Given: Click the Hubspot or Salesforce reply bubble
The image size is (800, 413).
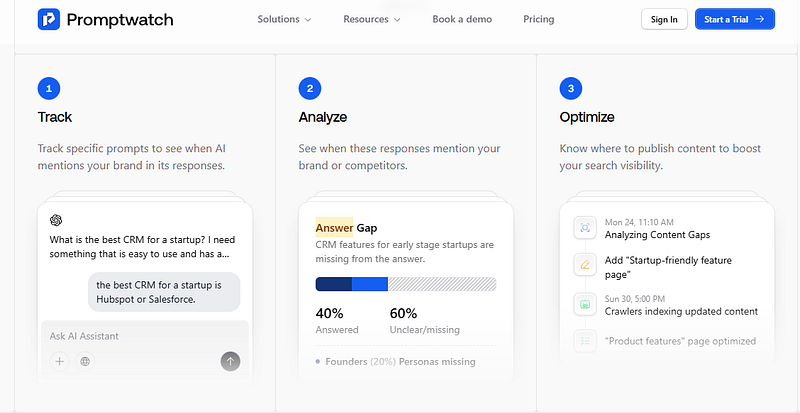Looking at the screenshot, I should click(164, 292).
